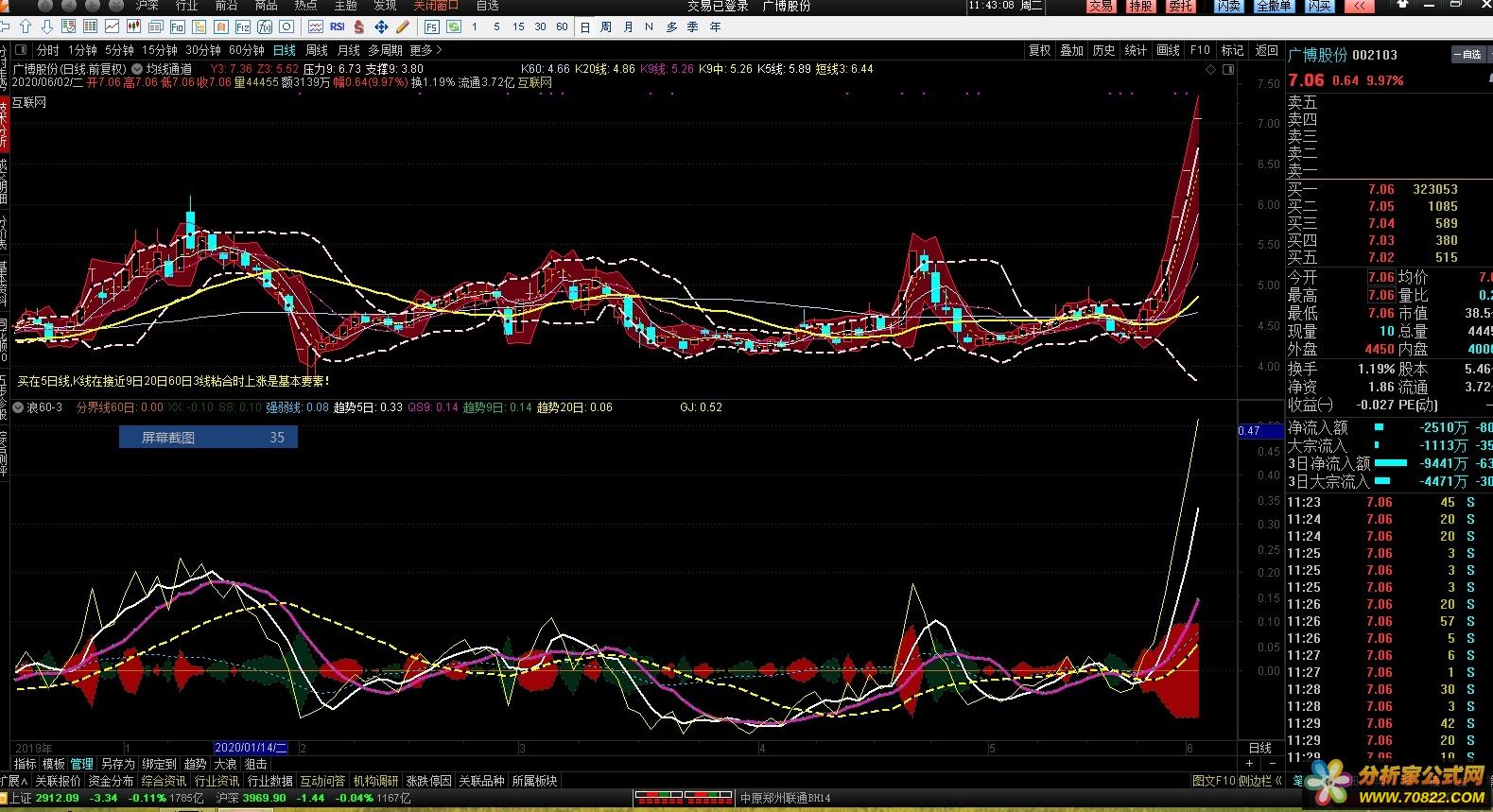Viewport: 1493px width, 812px height.
Task: Open the 发现 menu
Action: [x=385, y=6]
